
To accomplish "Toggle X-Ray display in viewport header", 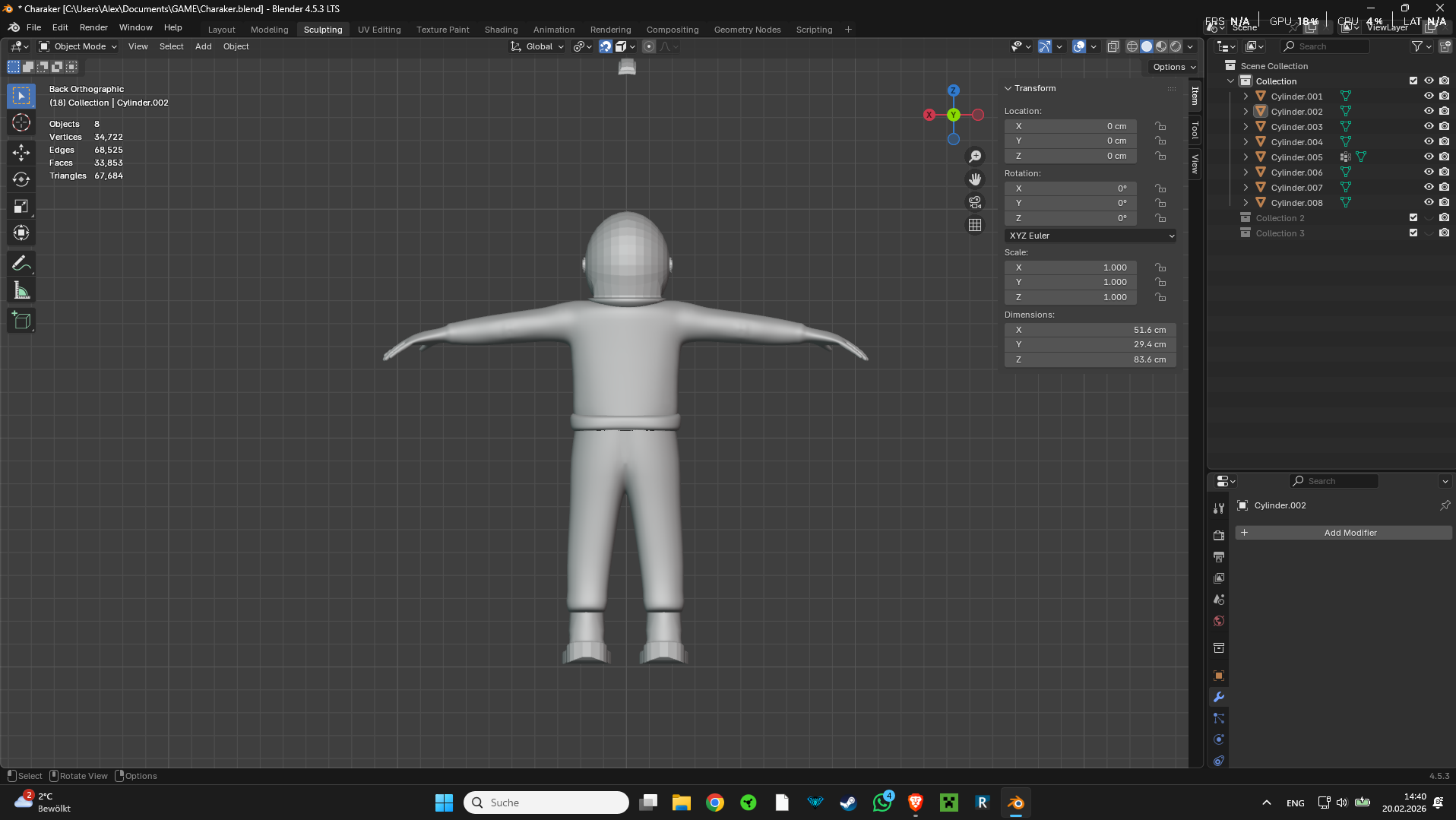I will (1113, 46).
